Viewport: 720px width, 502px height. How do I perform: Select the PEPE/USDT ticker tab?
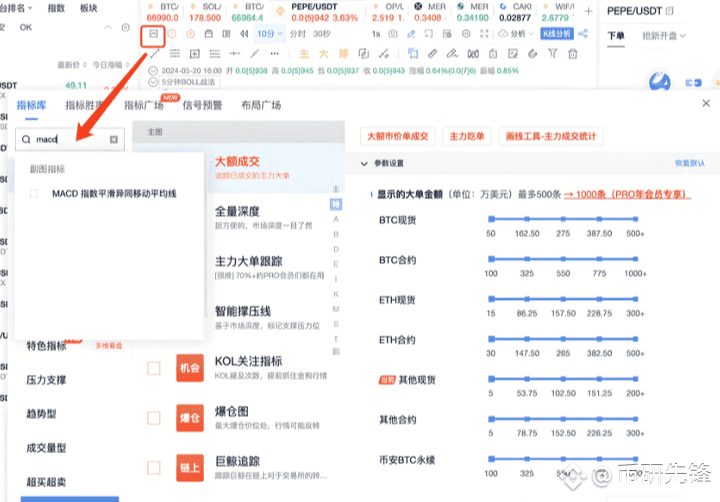click(x=319, y=12)
